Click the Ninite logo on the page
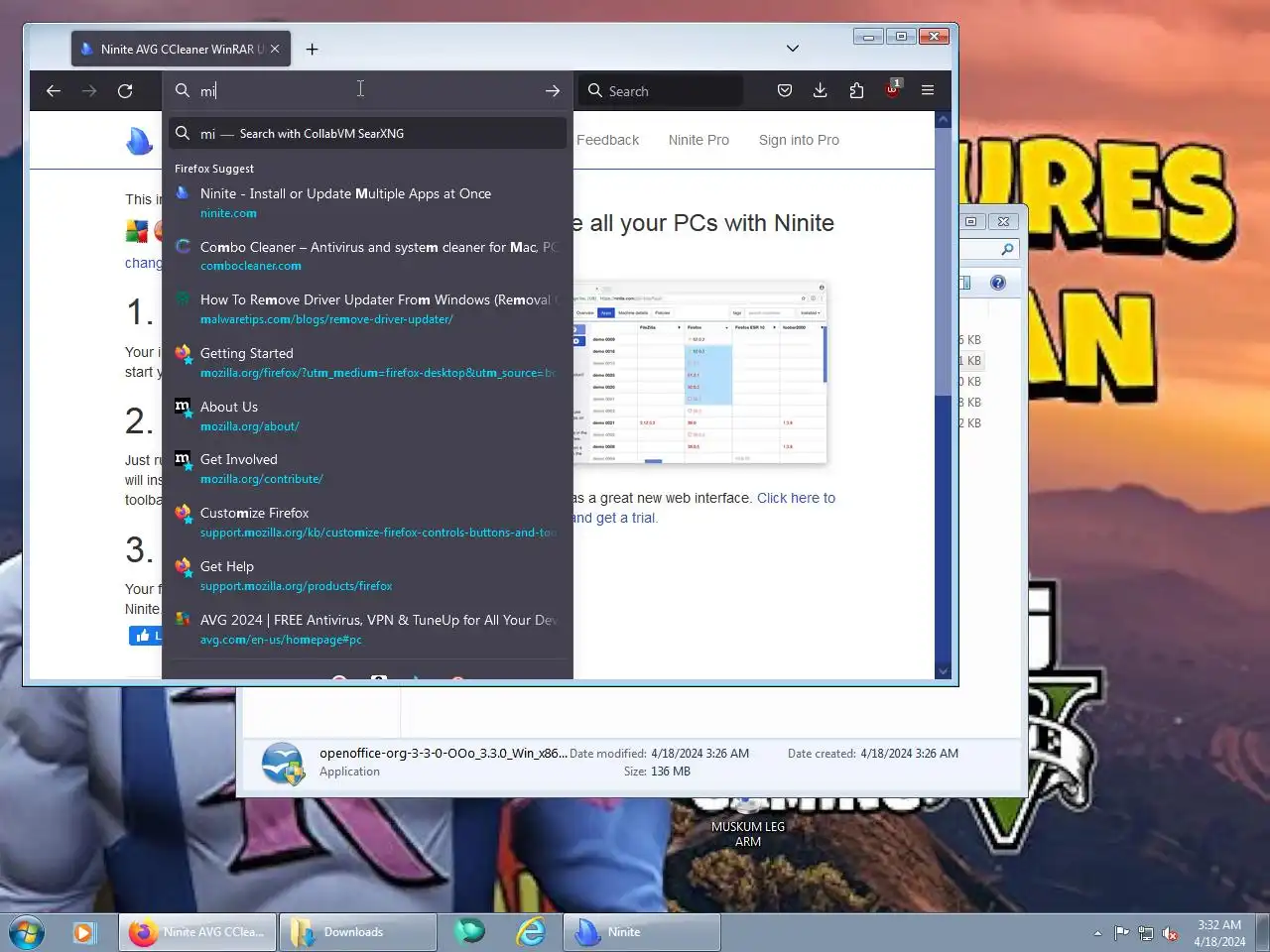The height and width of the screenshot is (952, 1270). (x=140, y=141)
